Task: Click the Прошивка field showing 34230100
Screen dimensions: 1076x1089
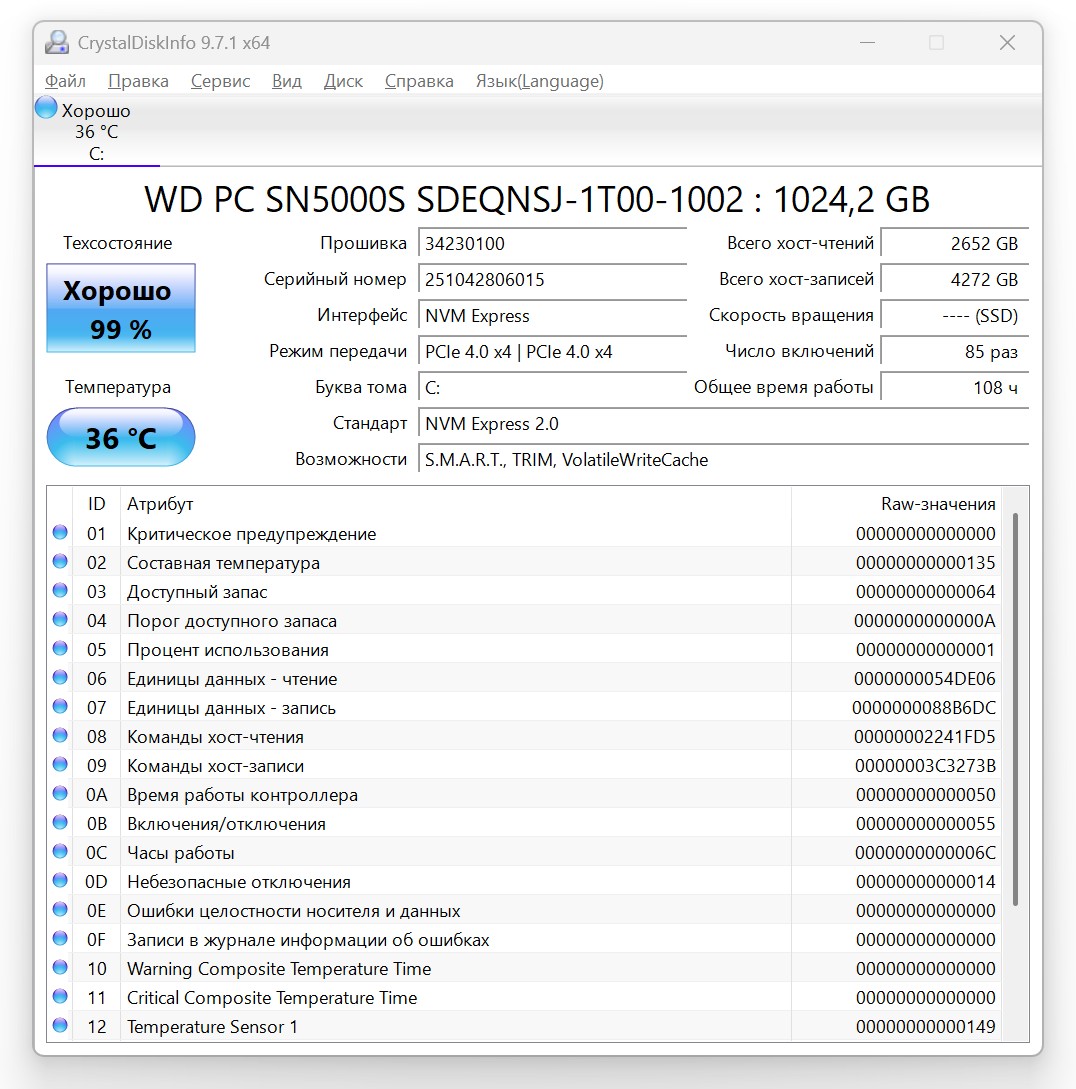Action: (x=552, y=244)
